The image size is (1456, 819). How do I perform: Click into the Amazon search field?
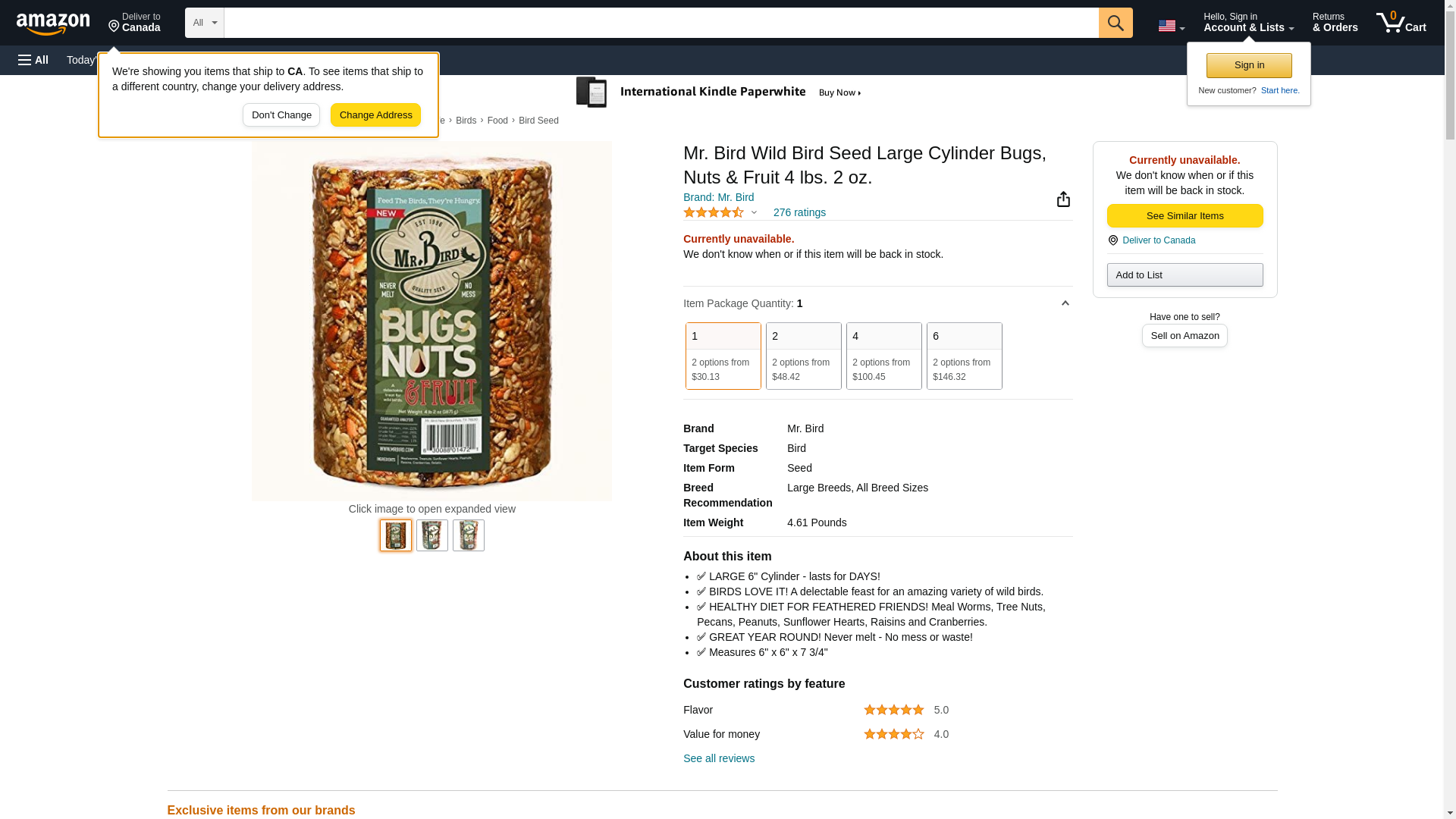(661, 23)
